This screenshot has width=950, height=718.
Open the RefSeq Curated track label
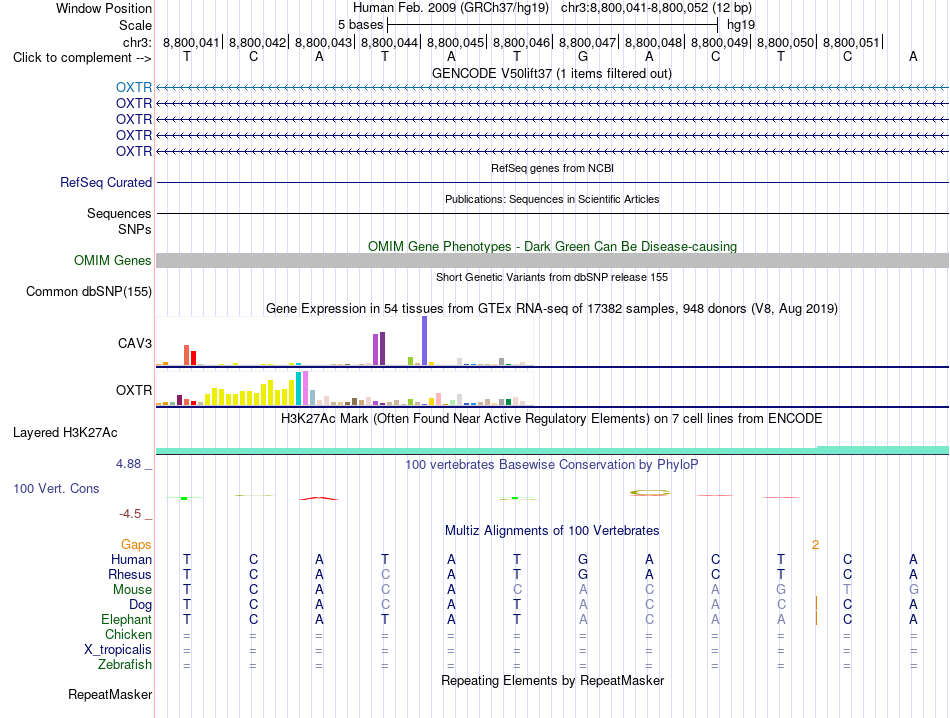pyautogui.click(x=106, y=182)
